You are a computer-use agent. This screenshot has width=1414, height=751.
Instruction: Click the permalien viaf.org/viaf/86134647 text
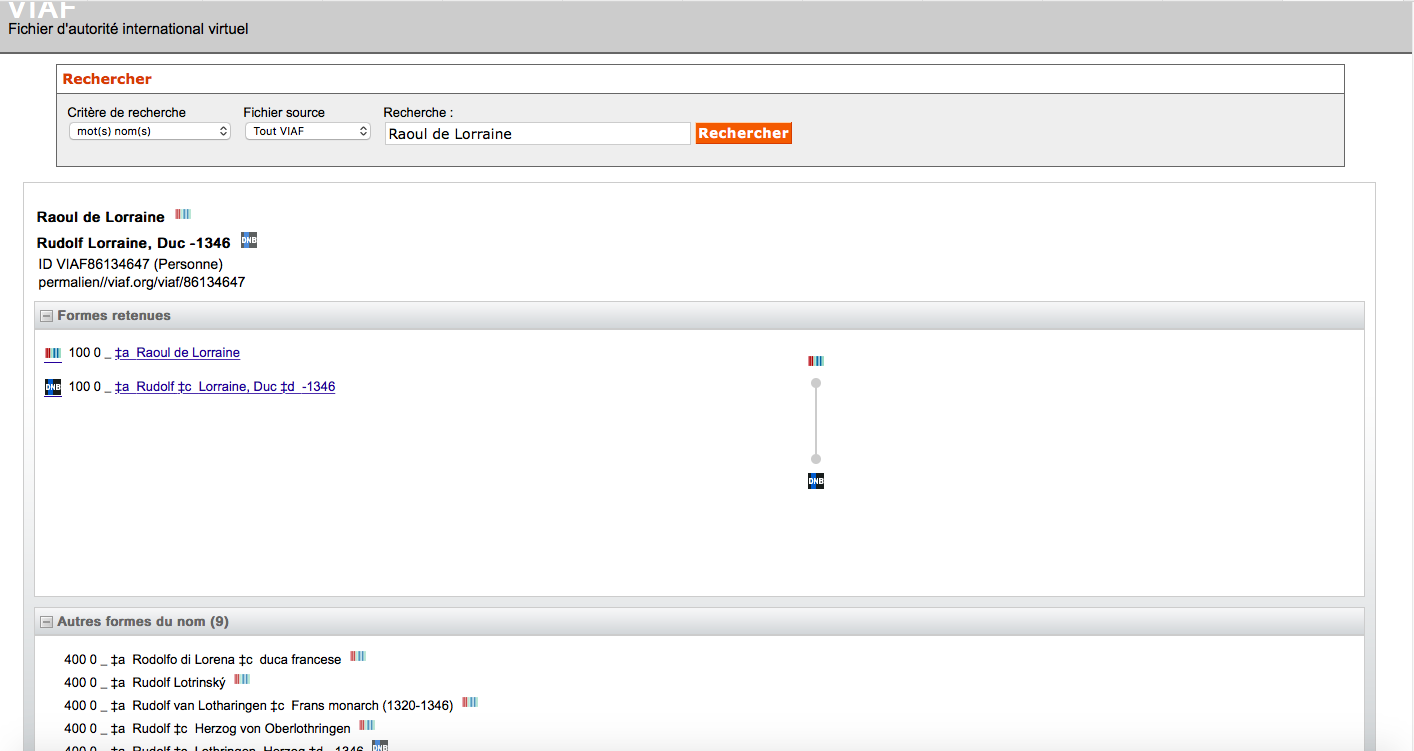(x=142, y=283)
